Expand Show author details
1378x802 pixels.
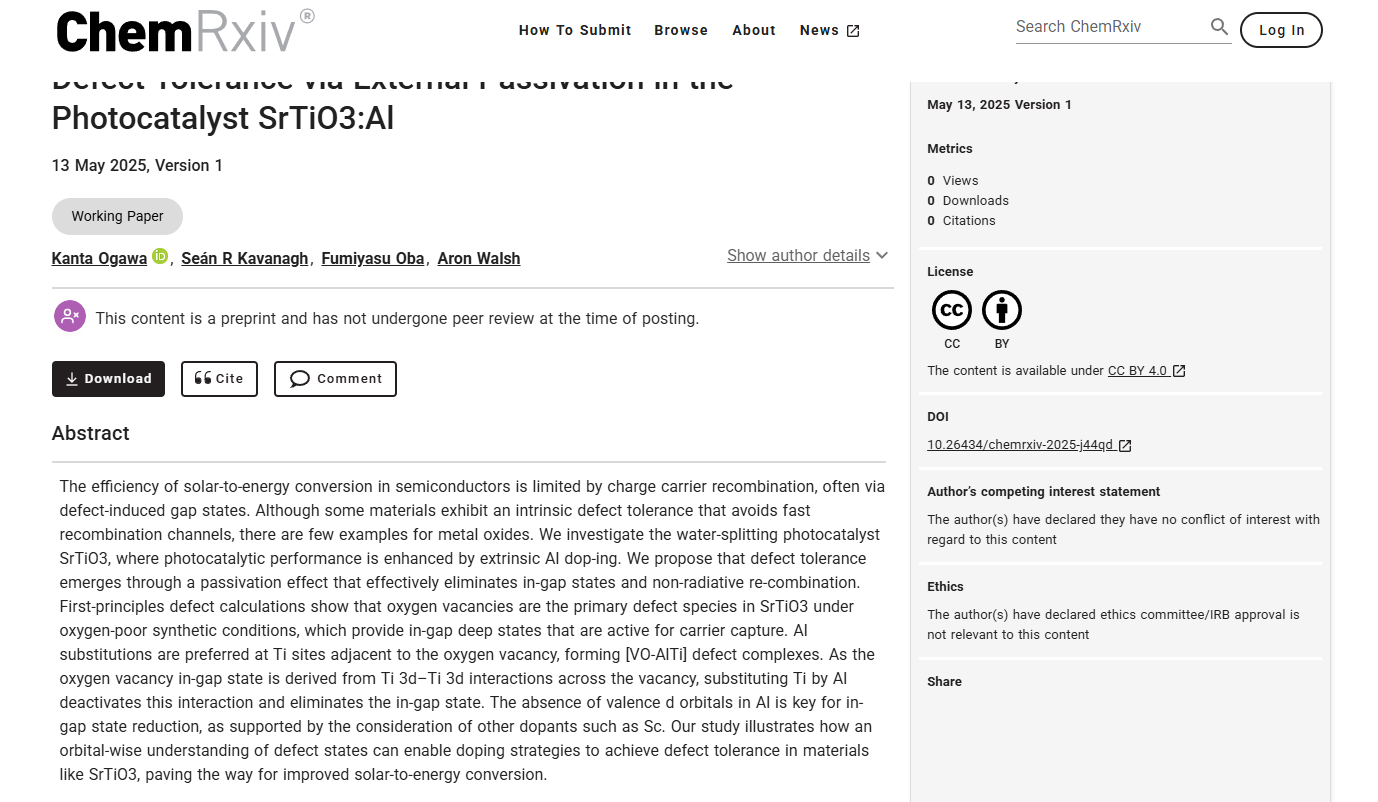coord(807,255)
